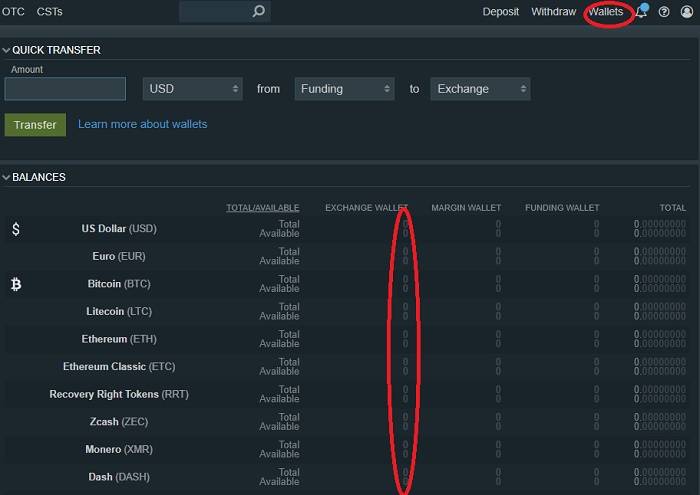The image size is (700, 495).
Task: Open the CSTs menu item
Action: [x=50, y=12]
